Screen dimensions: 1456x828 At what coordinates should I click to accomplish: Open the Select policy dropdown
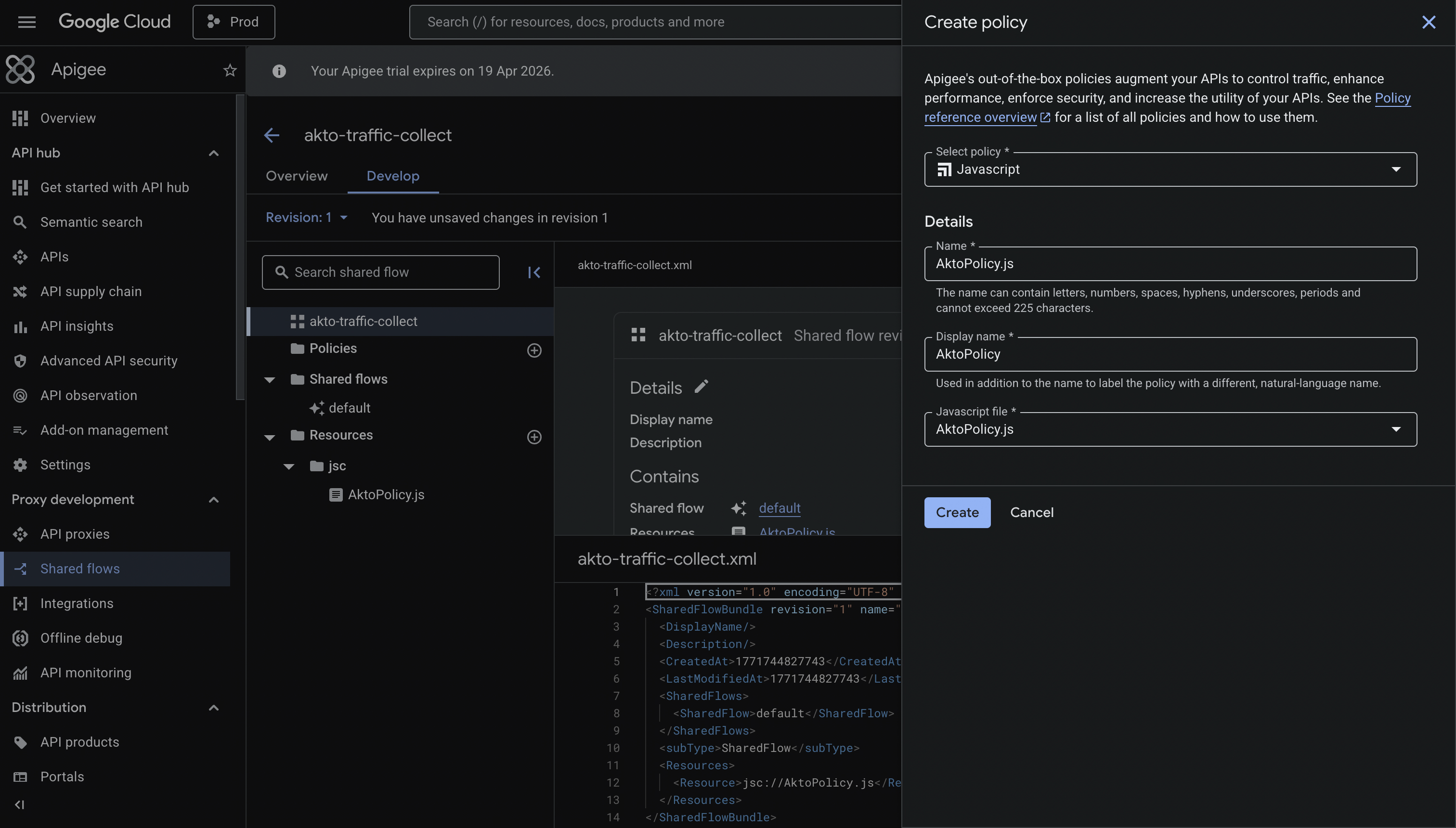pyautogui.click(x=1170, y=169)
